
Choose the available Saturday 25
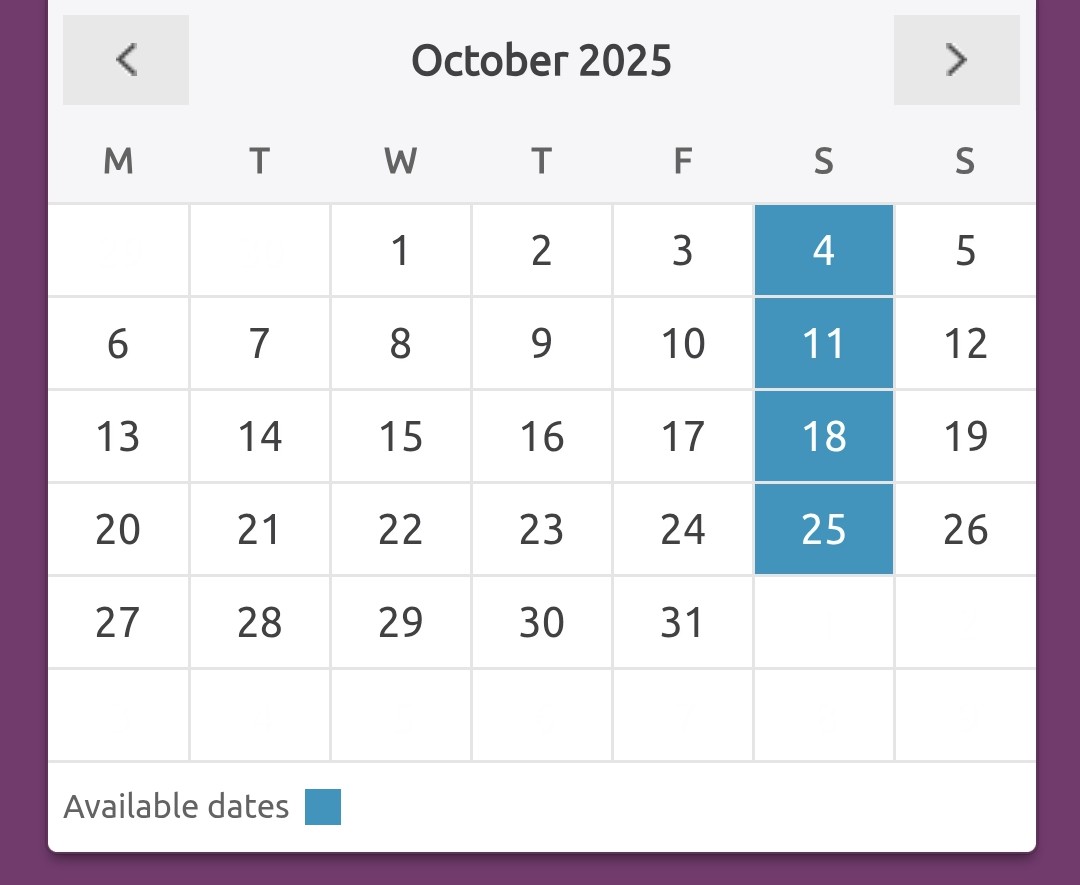pyautogui.click(x=823, y=529)
